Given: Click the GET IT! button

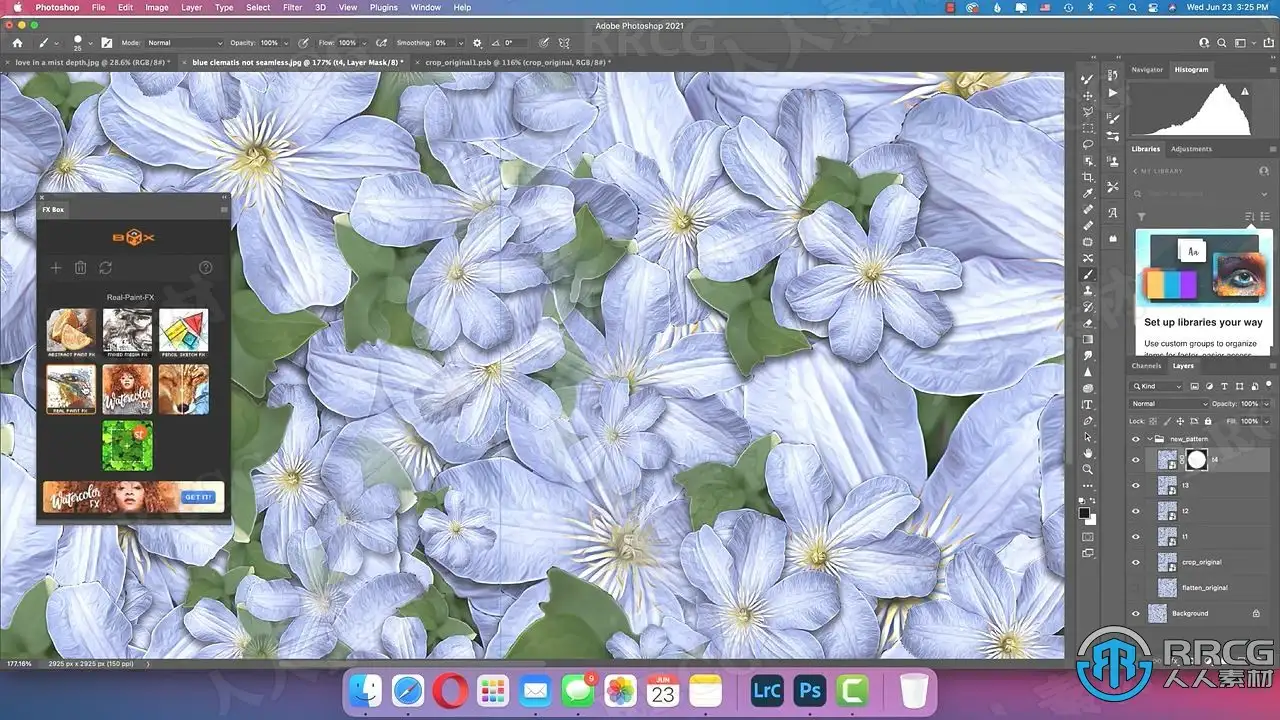Looking at the screenshot, I should point(196,497).
